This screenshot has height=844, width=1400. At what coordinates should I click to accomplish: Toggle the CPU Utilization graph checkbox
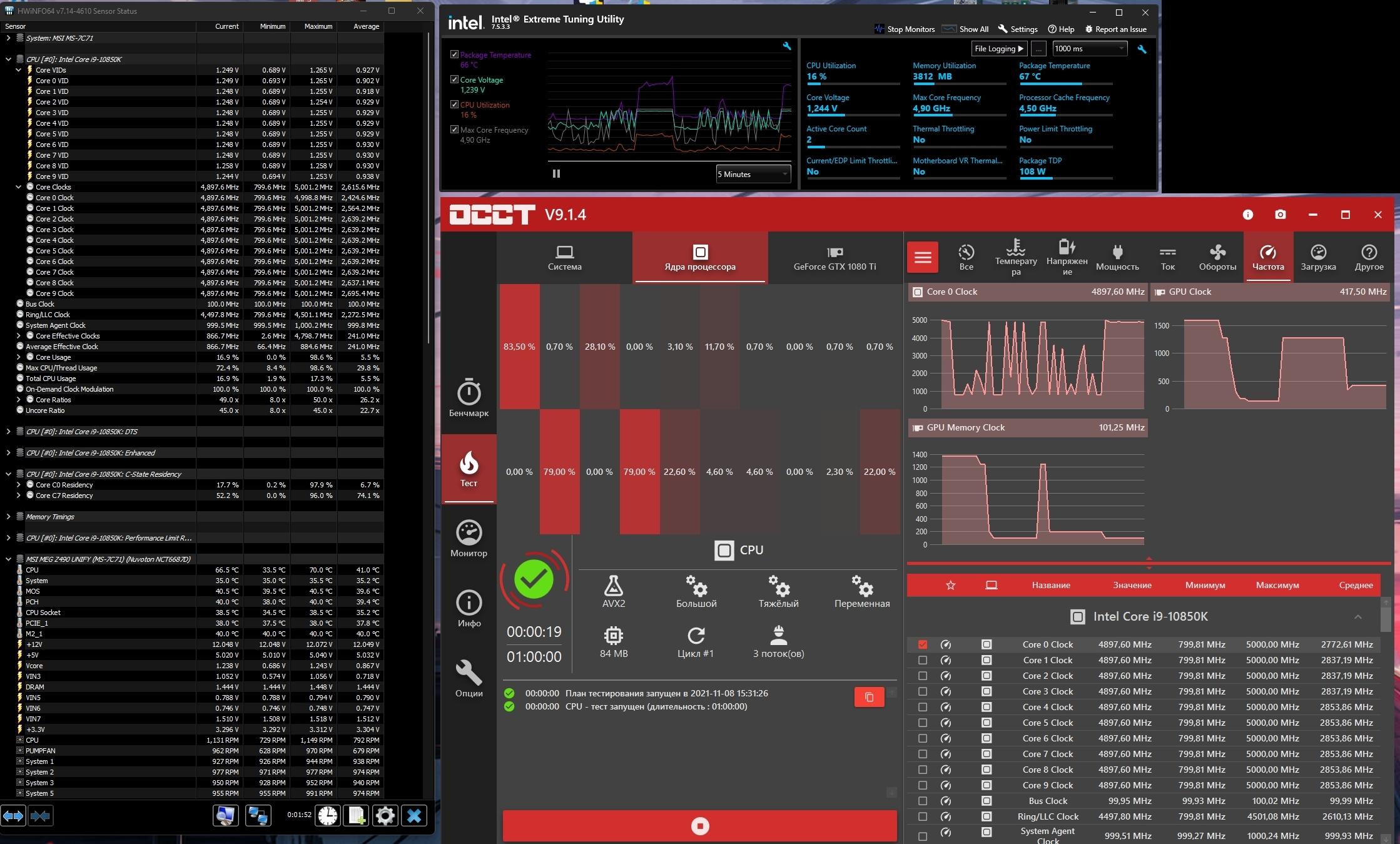(454, 104)
